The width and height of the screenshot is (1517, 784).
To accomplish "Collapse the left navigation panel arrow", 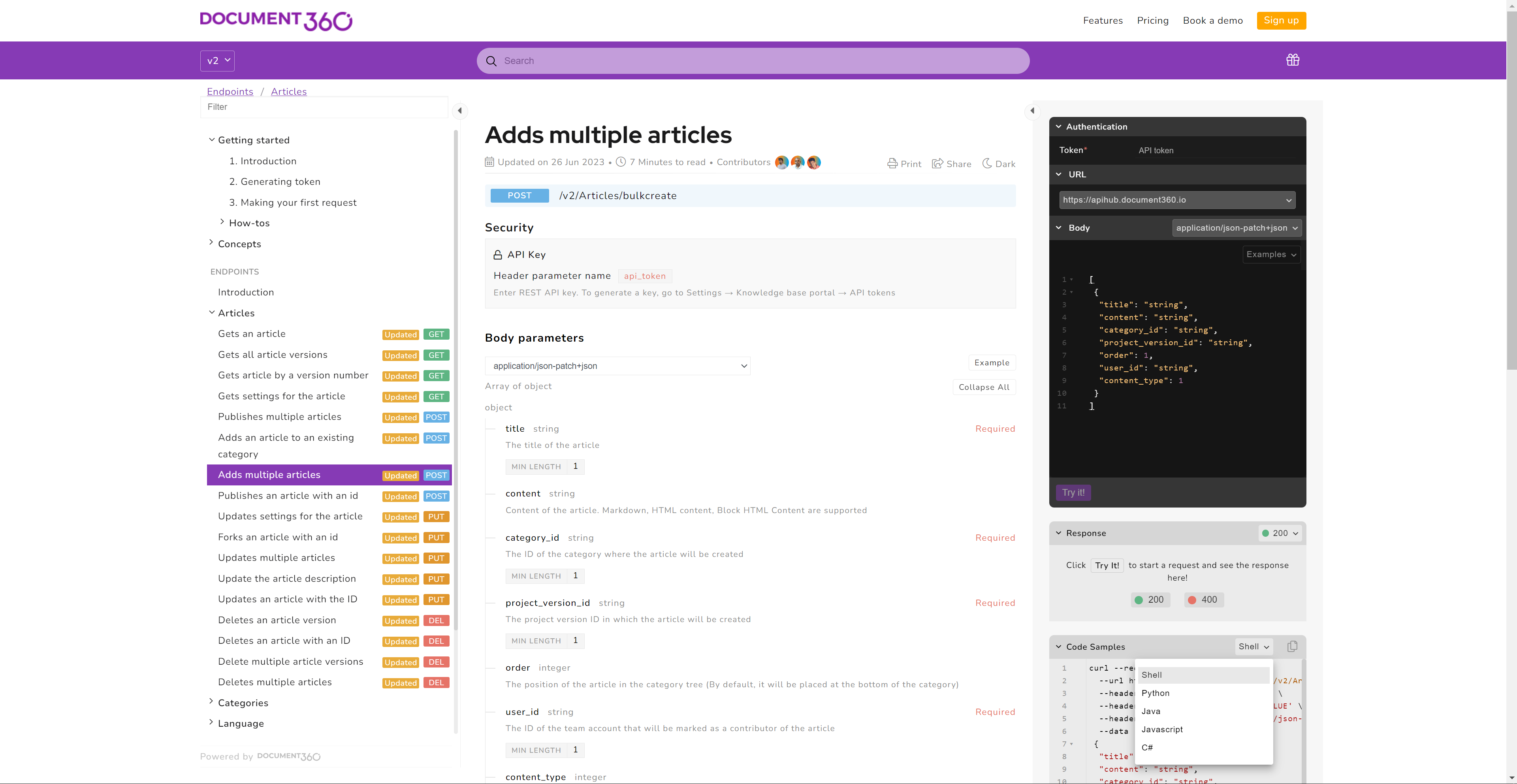I will click(460, 111).
